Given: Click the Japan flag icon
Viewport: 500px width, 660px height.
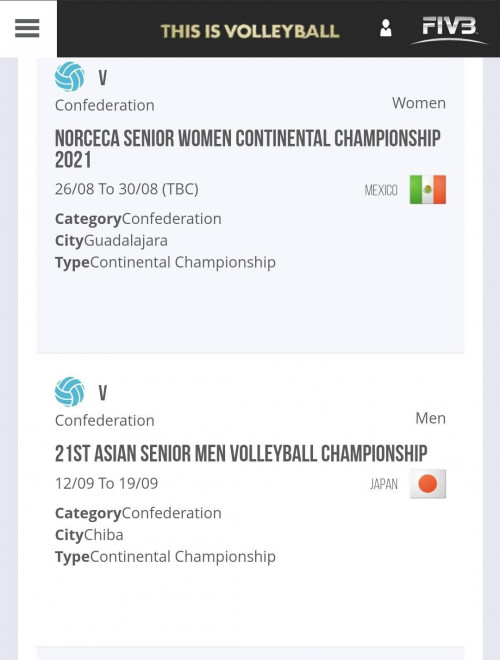Looking at the screenshot, I should point(428,484).
